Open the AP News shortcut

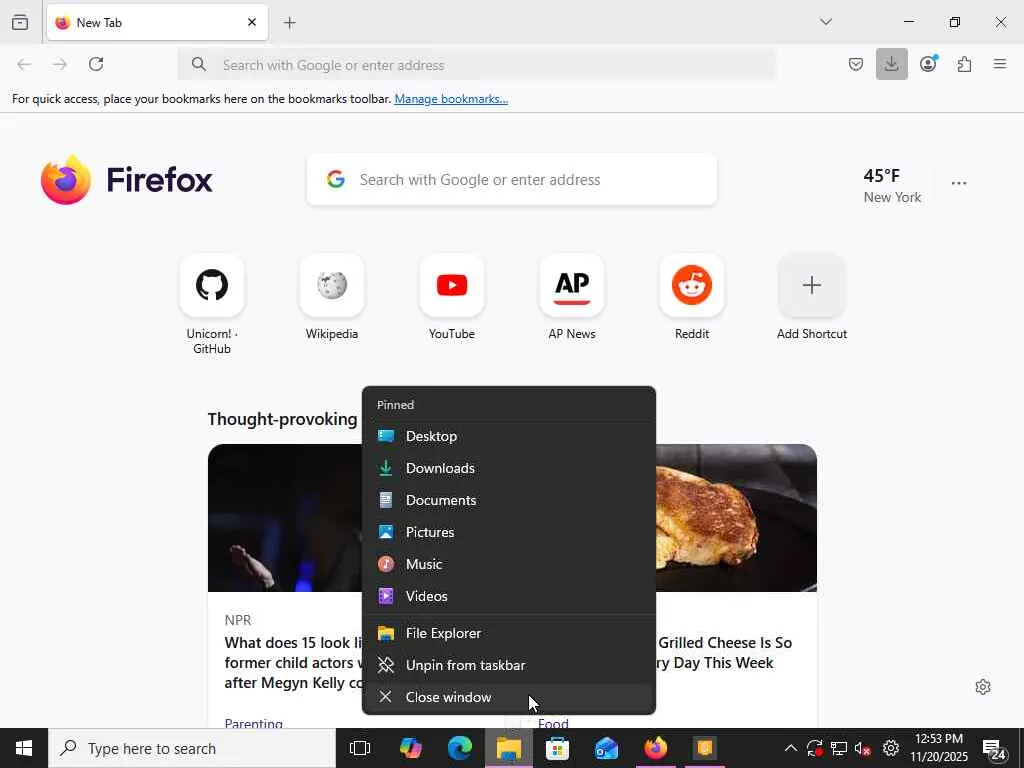point(572,298)
